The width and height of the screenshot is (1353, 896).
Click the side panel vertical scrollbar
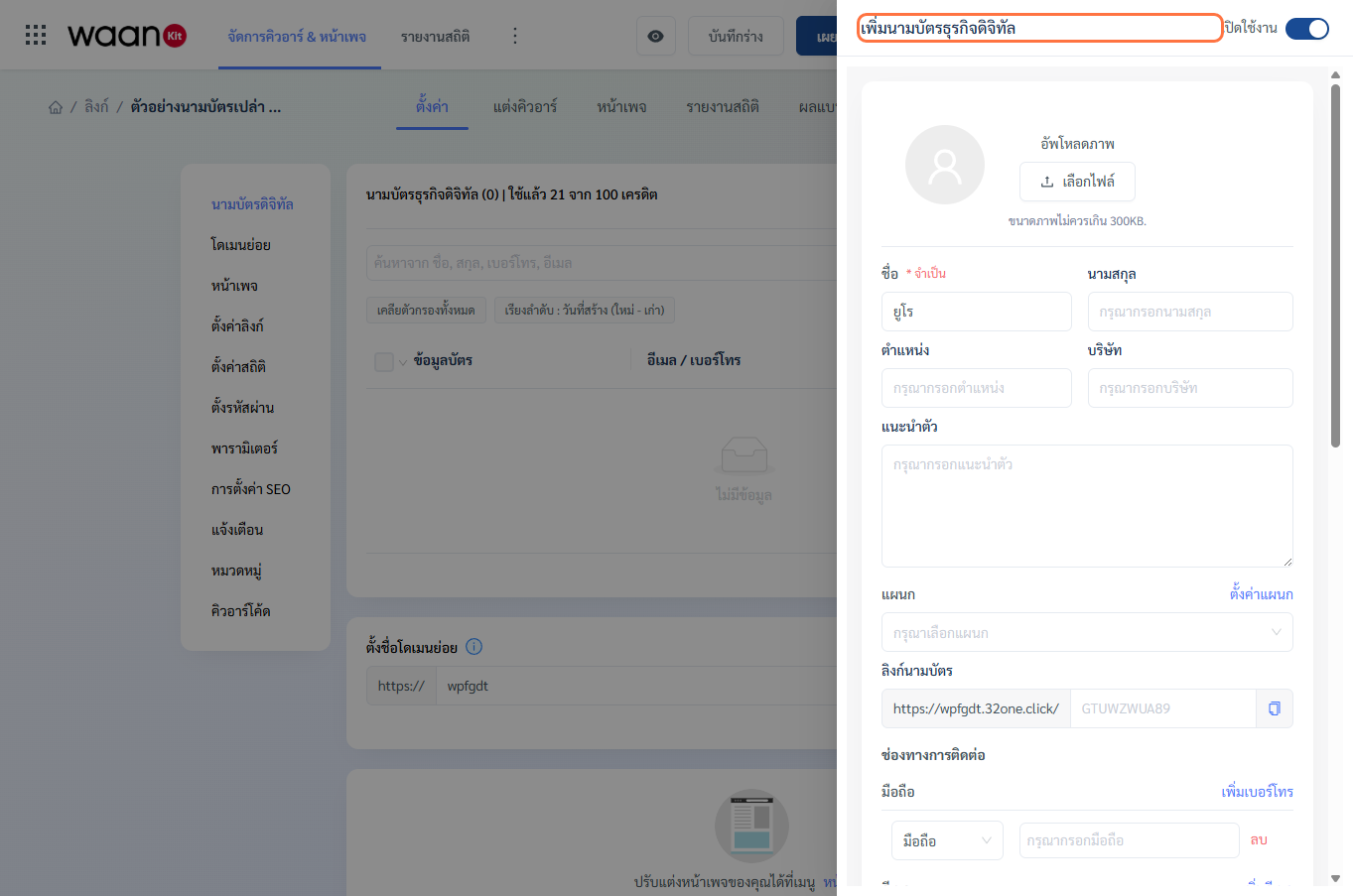(x=1335, y=266)
